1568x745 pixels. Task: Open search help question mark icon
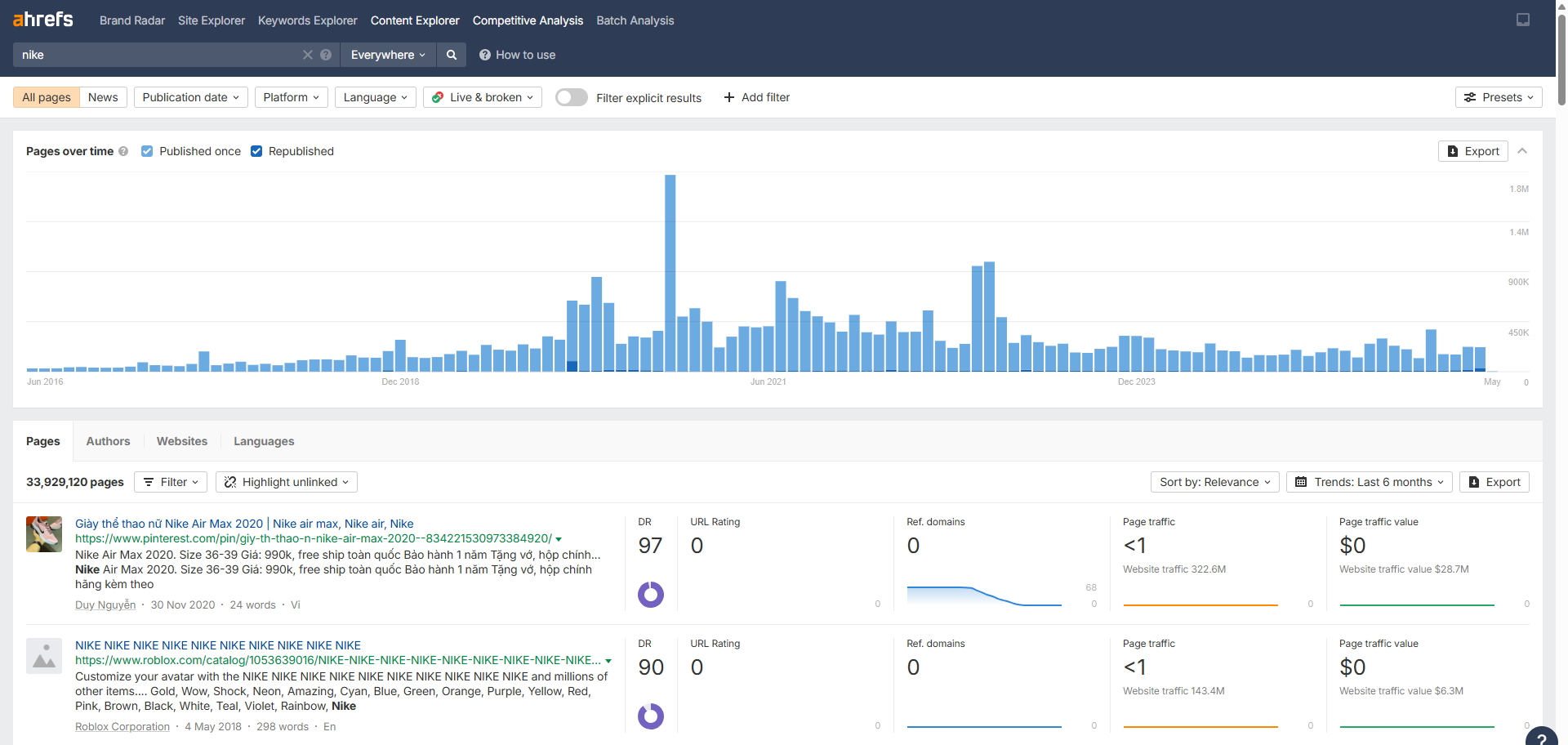[x=326, y=55]
